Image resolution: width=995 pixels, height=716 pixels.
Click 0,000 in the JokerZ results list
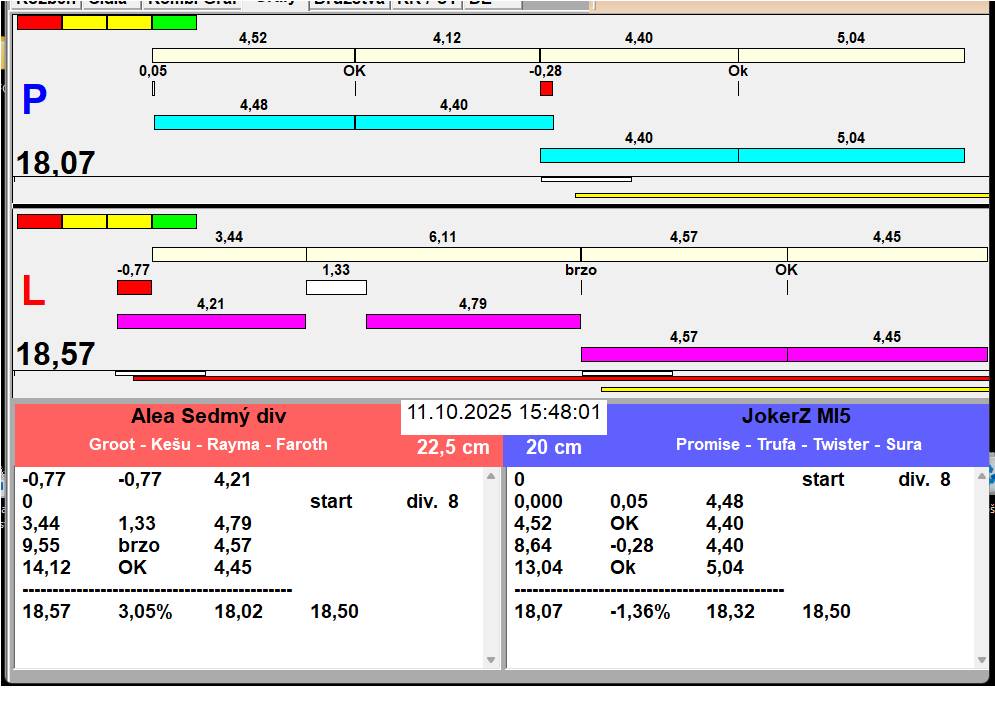[538, 502]
